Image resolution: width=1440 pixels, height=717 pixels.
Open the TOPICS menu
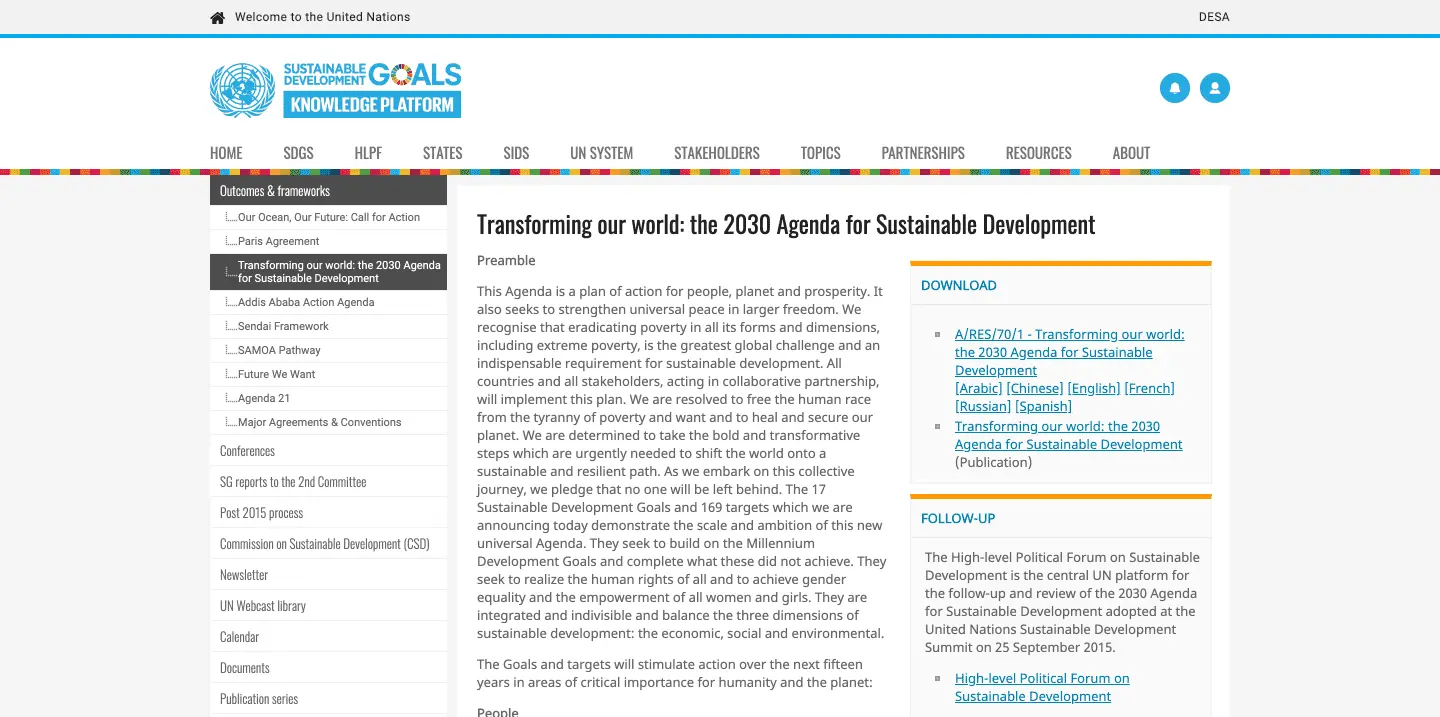(820, 153)
